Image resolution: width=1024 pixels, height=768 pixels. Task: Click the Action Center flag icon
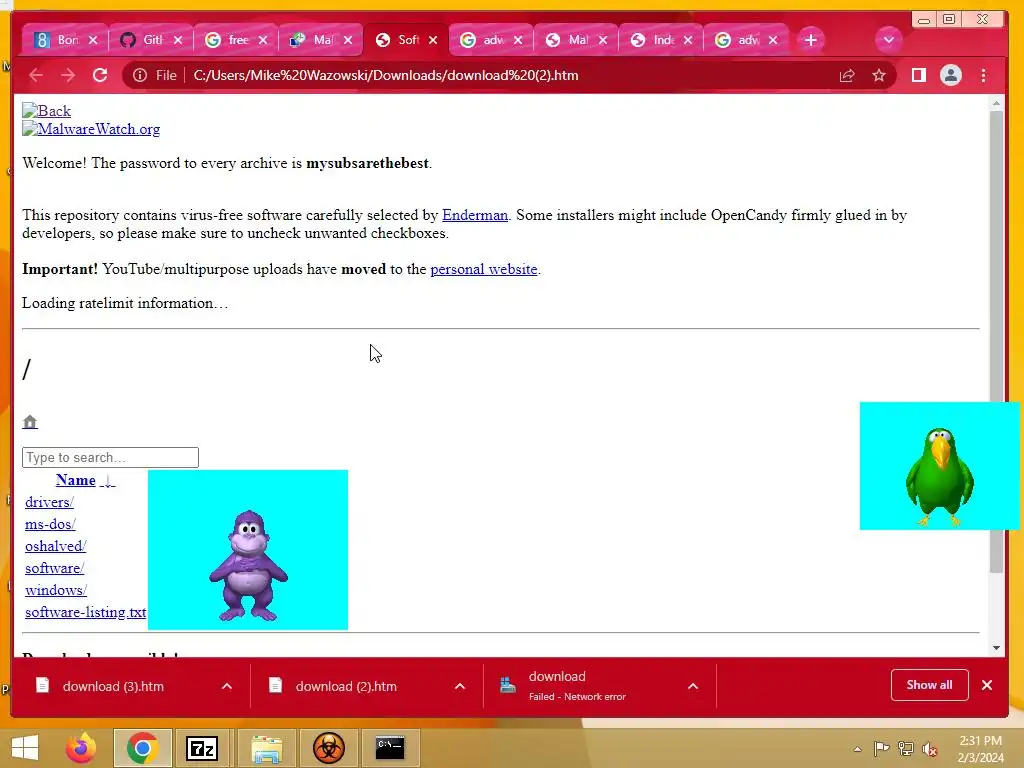(x=881, y=749)
